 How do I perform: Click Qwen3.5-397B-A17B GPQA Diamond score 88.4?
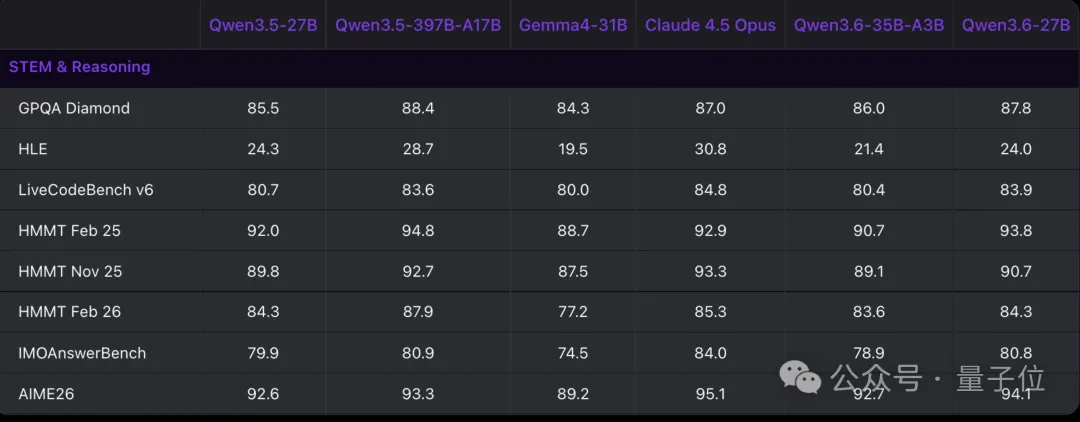coord(418,108)
